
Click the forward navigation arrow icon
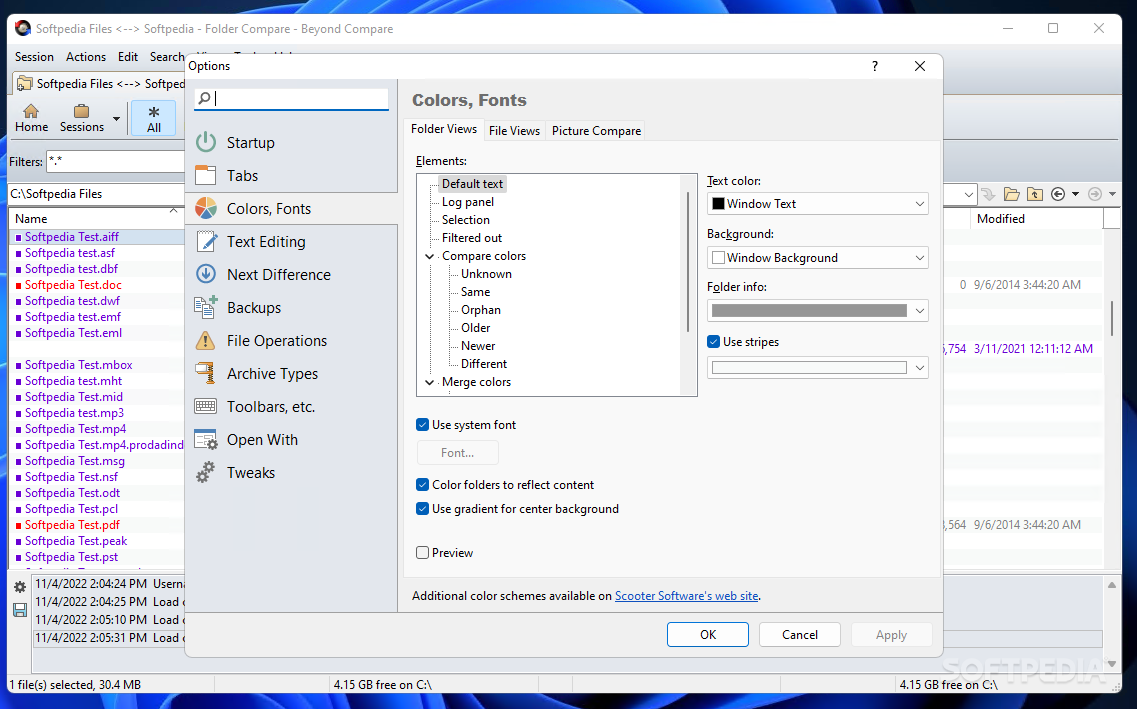pos(1095,194)
